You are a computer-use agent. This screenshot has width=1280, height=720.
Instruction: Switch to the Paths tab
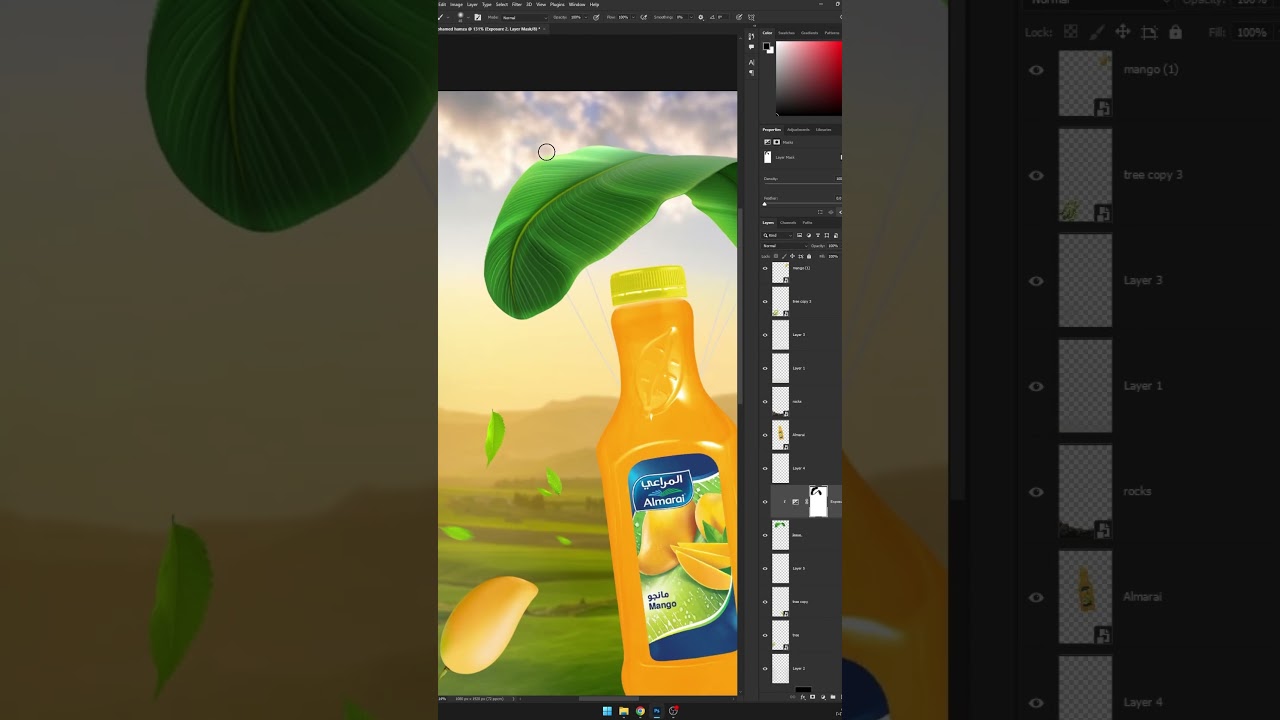pos(807,223)
